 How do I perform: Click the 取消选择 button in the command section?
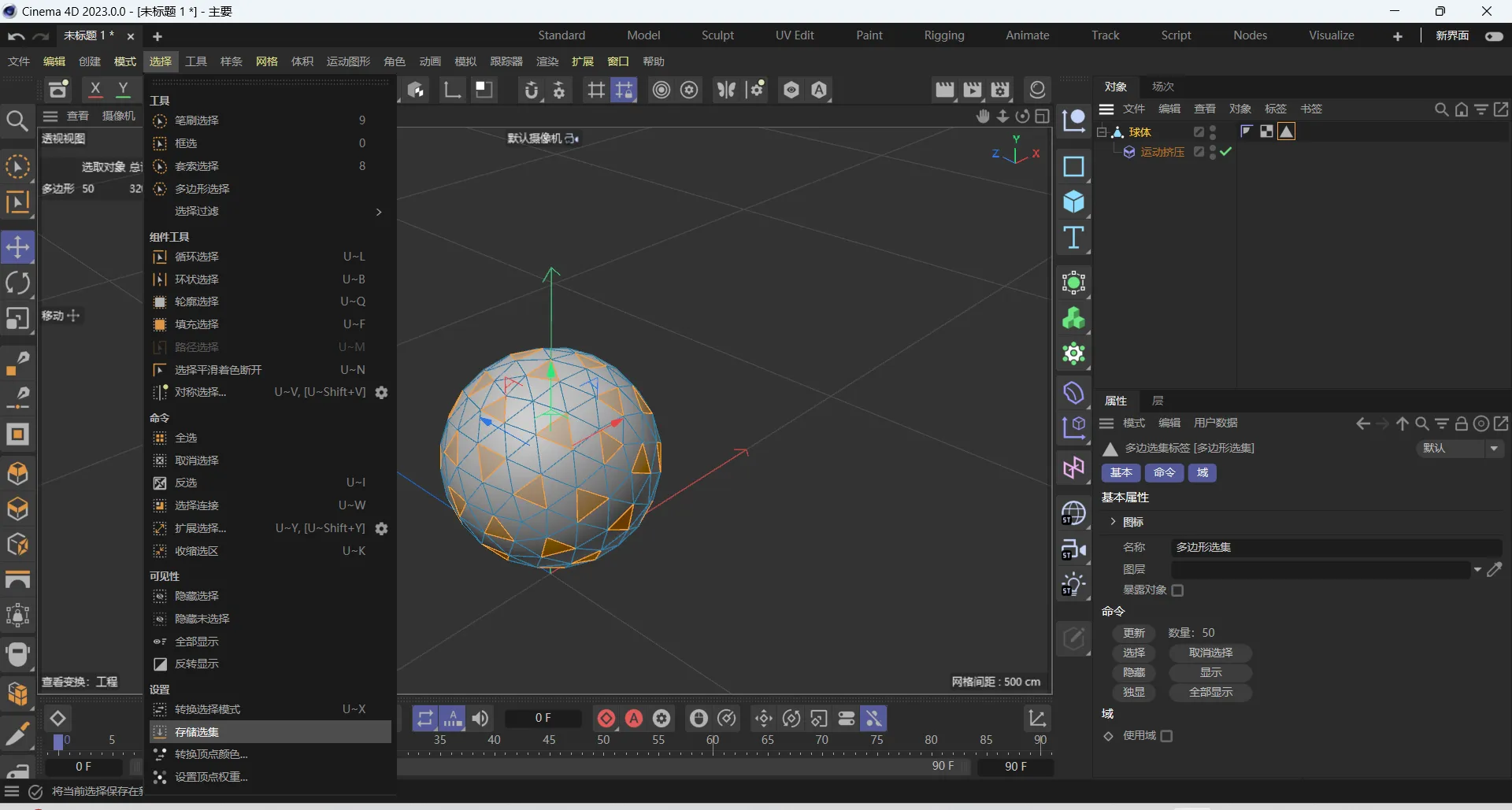point(1210,653)
